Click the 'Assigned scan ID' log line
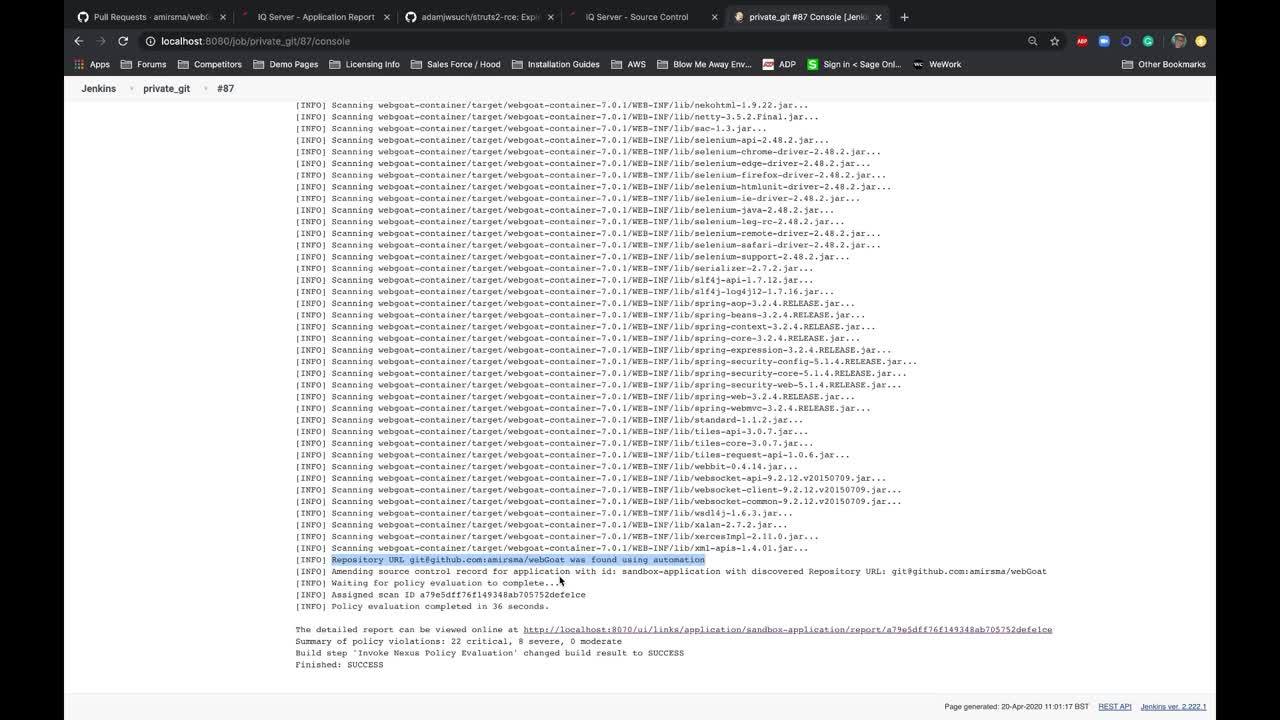This screenshot has width=1280, height=720. click(440, 595)
